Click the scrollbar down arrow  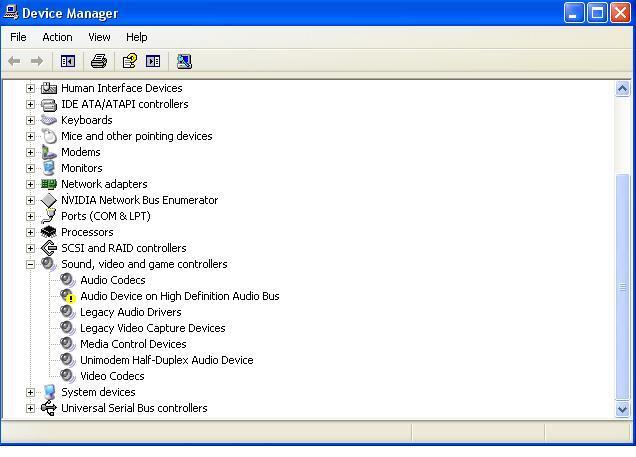tap(623, 409)
